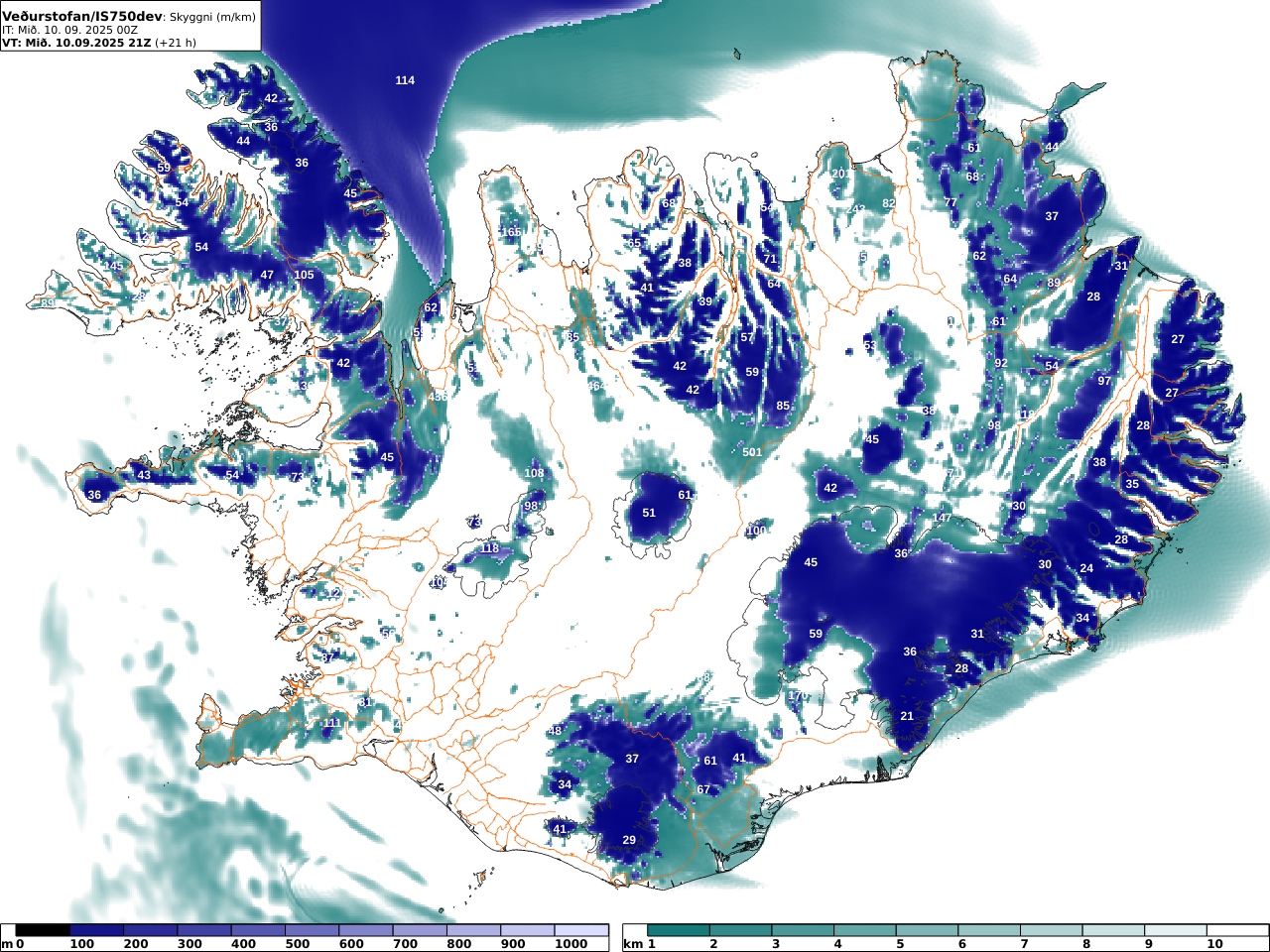This screenshot has height=952, width=1270.
Task: Click the '7' tick label in km legend
Action: (1025, 944)
